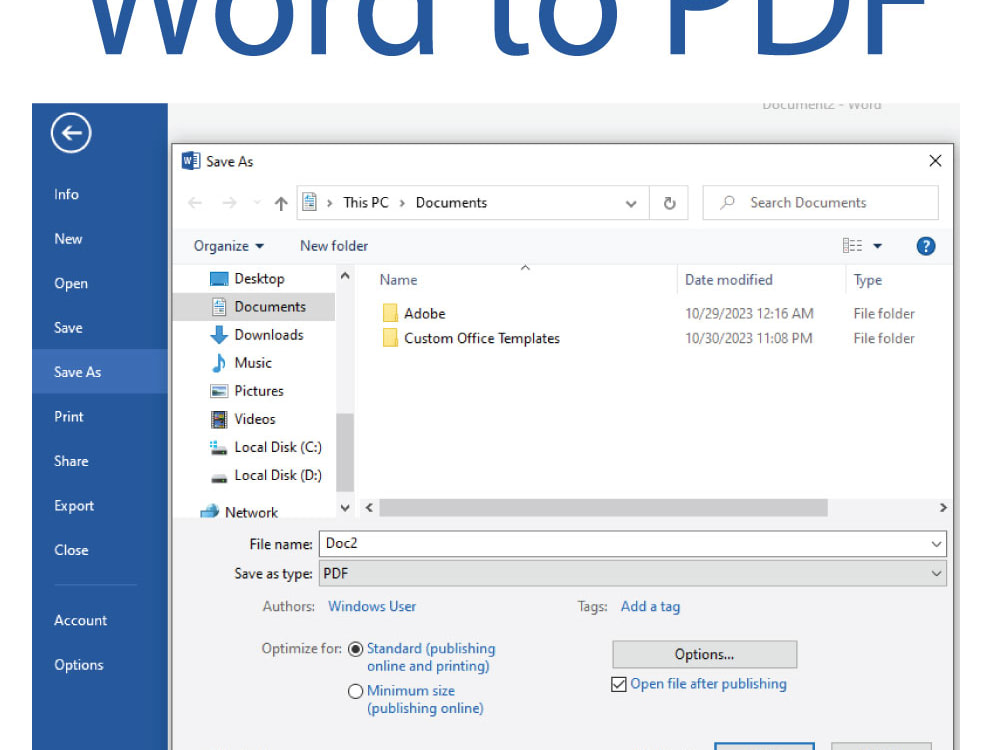Sort by the Name column header
Screen dimensions: 1000x750
coord(399,280)
